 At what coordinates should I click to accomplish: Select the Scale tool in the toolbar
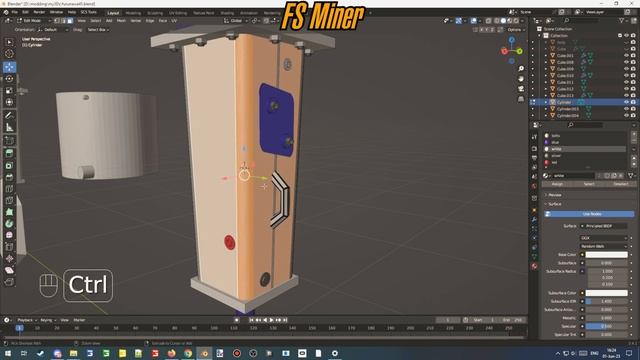9,90
